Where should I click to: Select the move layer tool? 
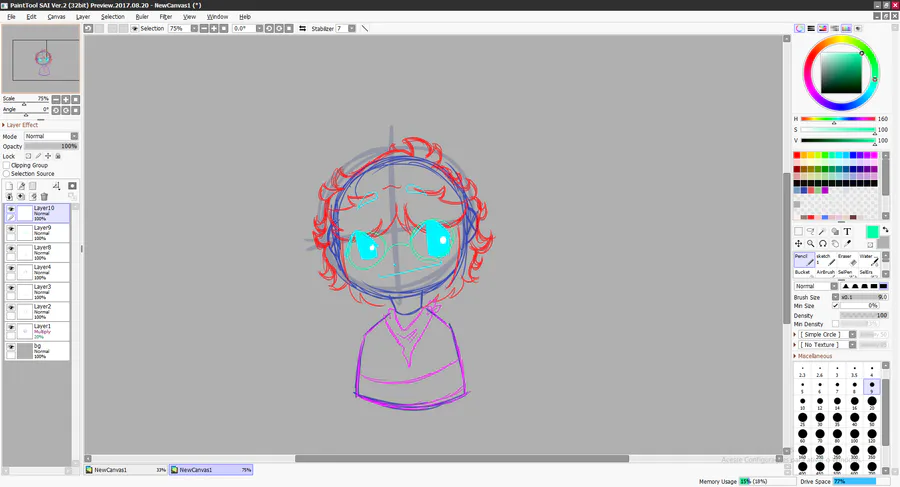coord(798,244)
